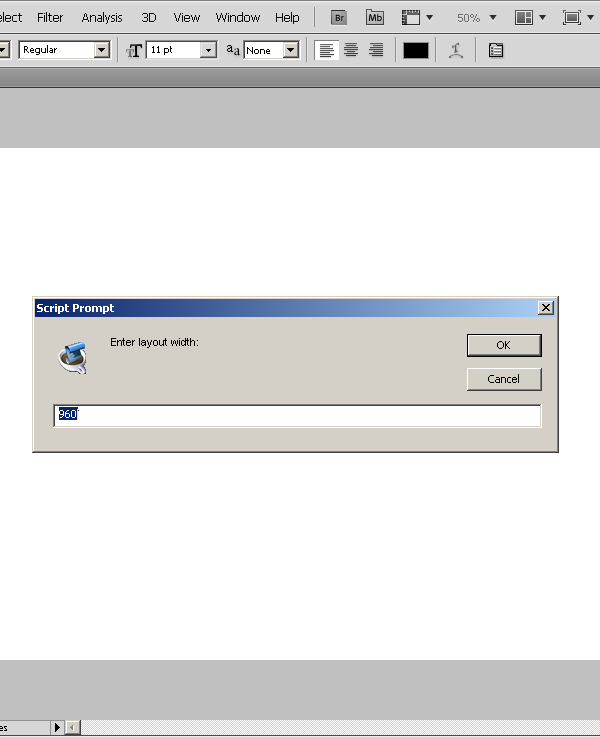Launch Adobe Bridge with the Br icon
Screen dimensions: 600x738
coord(339,18)
